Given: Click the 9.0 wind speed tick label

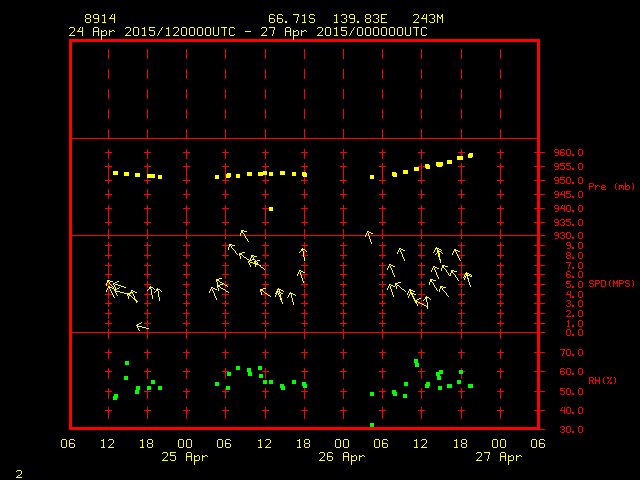Looking at the screenshot, I should [x=574, y=246].
